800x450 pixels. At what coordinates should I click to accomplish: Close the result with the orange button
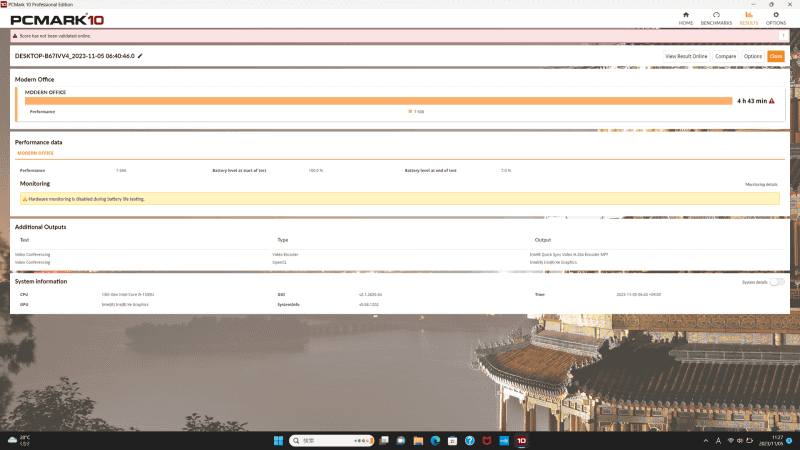pyautogui.click(x=776, y=56)
